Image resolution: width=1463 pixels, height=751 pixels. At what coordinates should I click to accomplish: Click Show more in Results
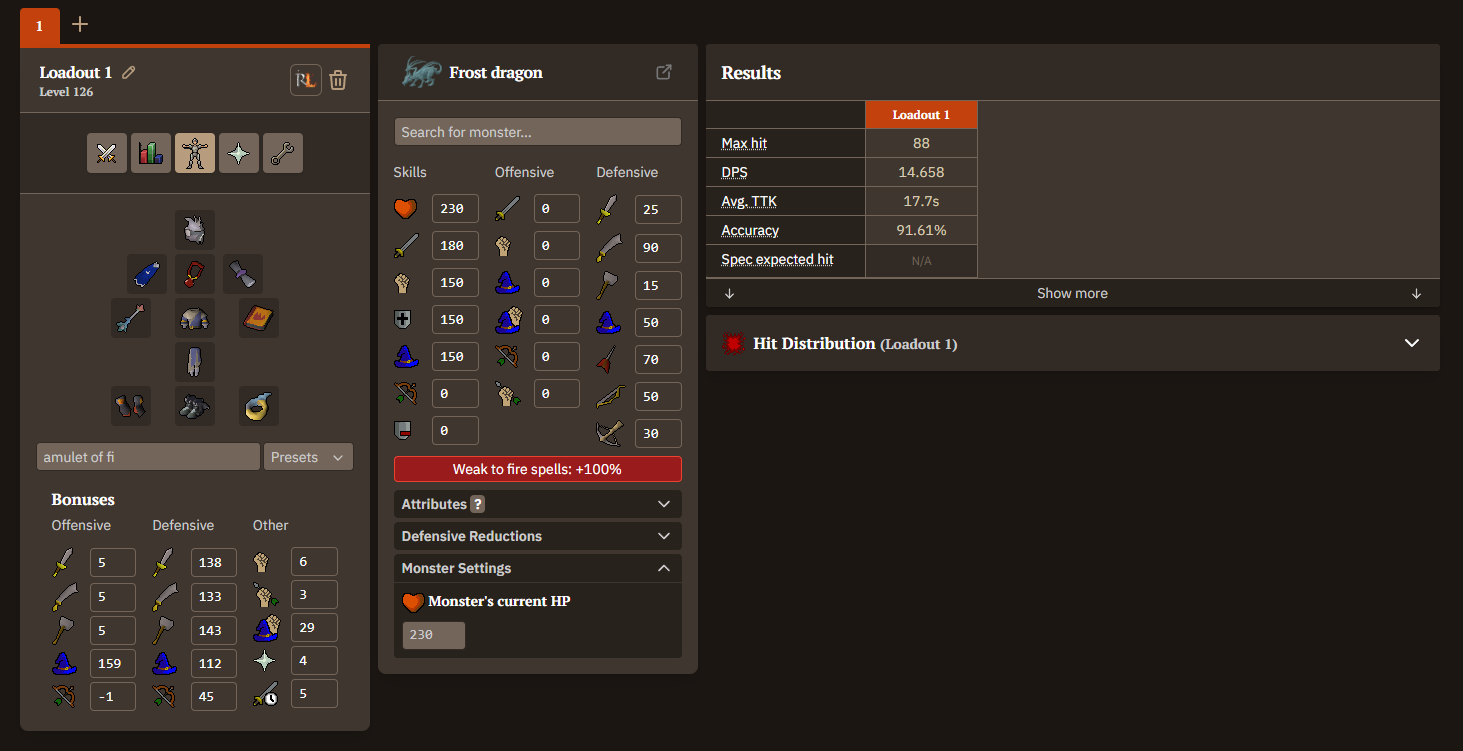coord(1073,293)
